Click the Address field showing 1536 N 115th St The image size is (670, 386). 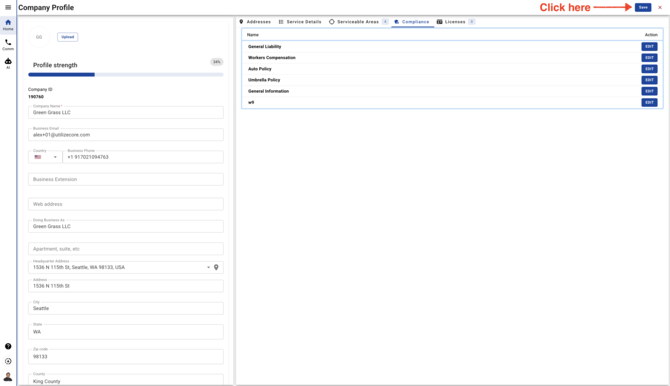pyautogui.click(x=126, y=286)
